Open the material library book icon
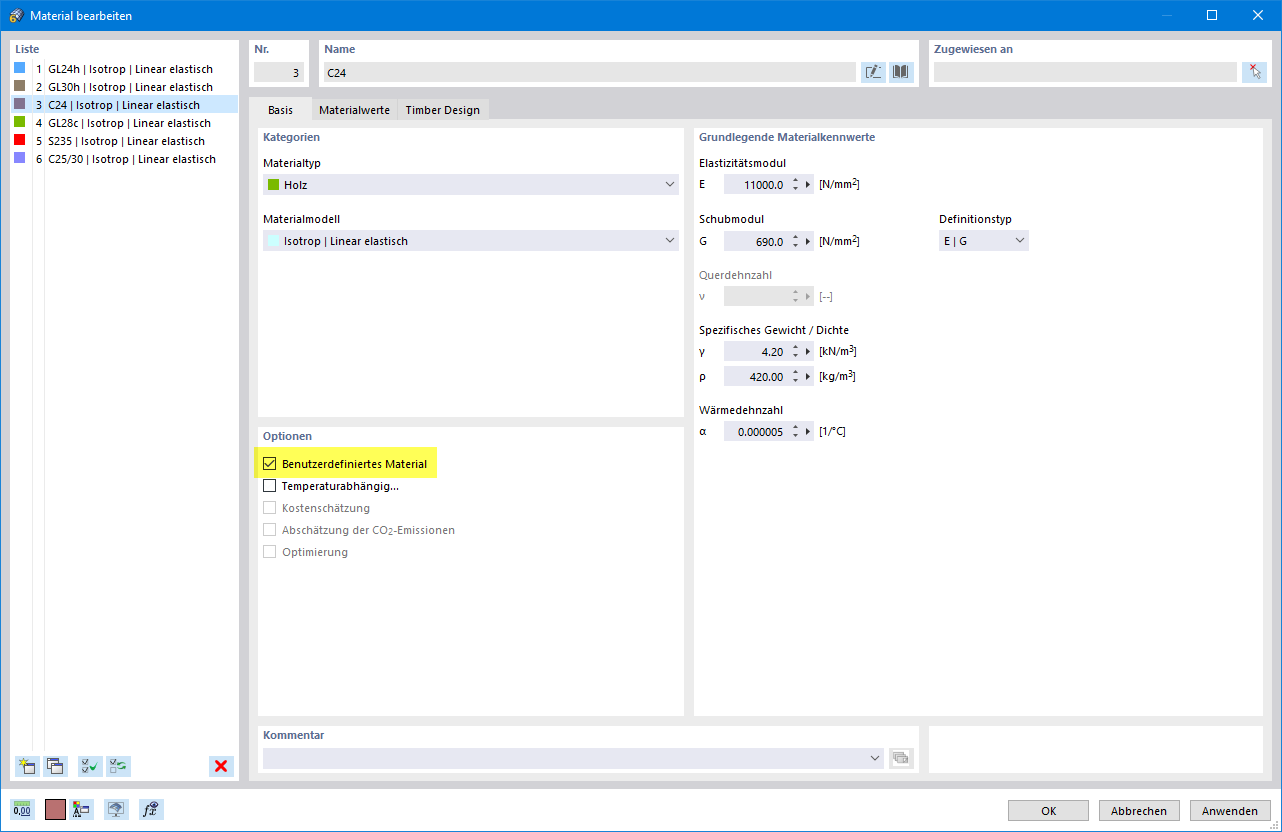Screen dimensions: 1282x832 [901, 72]
